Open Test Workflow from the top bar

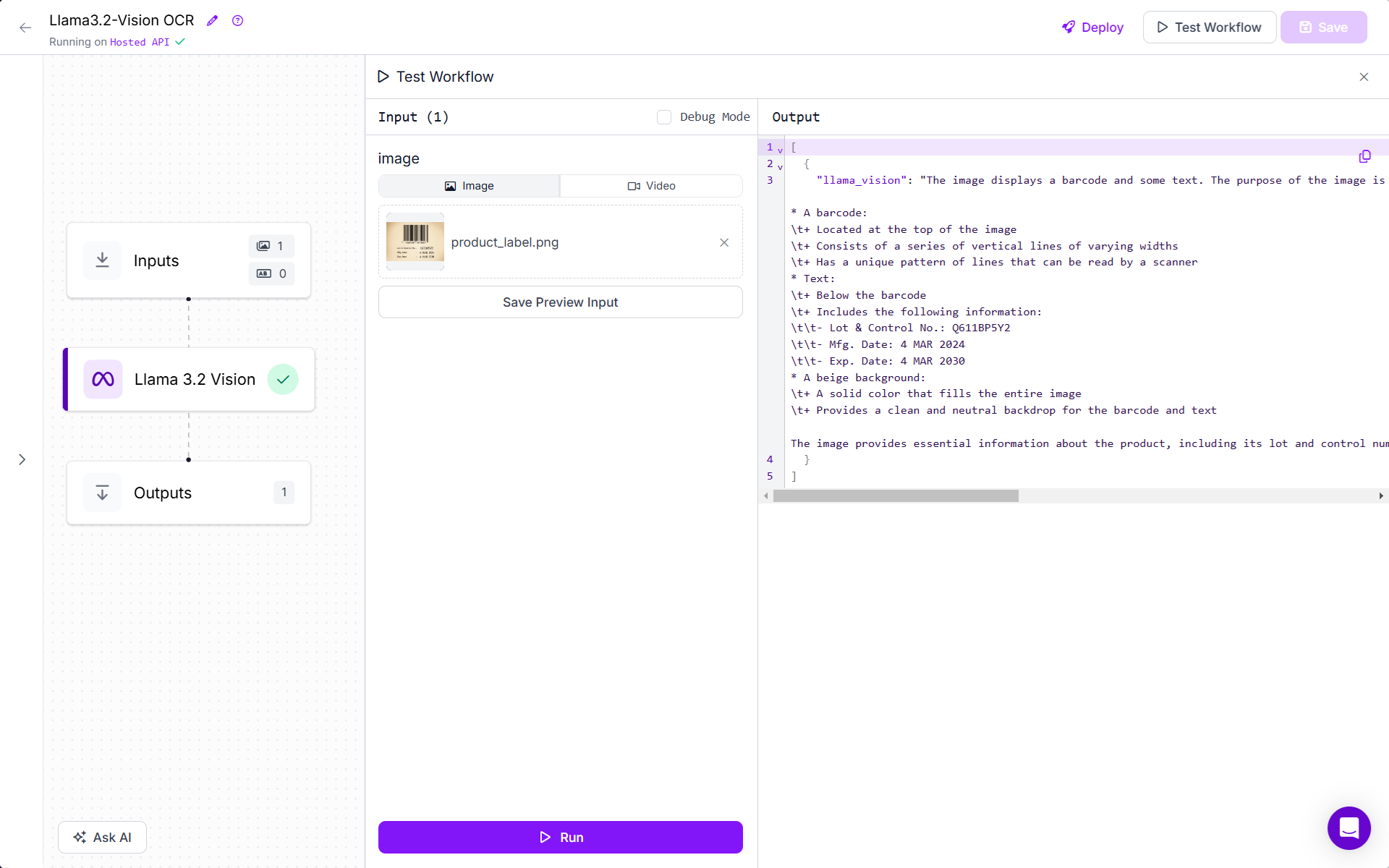click(x=1209, y=27)
